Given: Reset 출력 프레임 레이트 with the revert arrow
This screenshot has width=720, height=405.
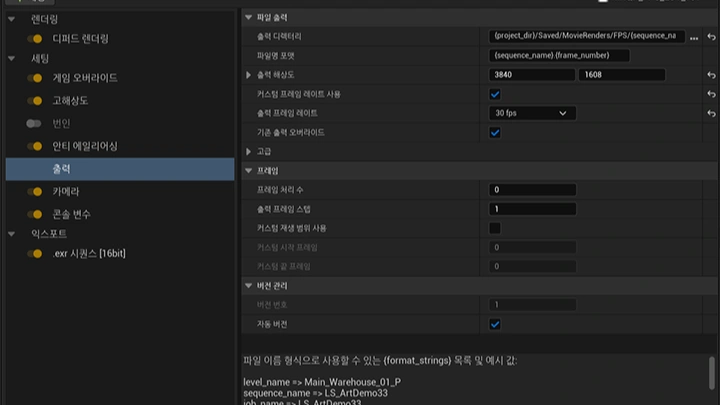Looking at the screenshot, I should point(711,113).
